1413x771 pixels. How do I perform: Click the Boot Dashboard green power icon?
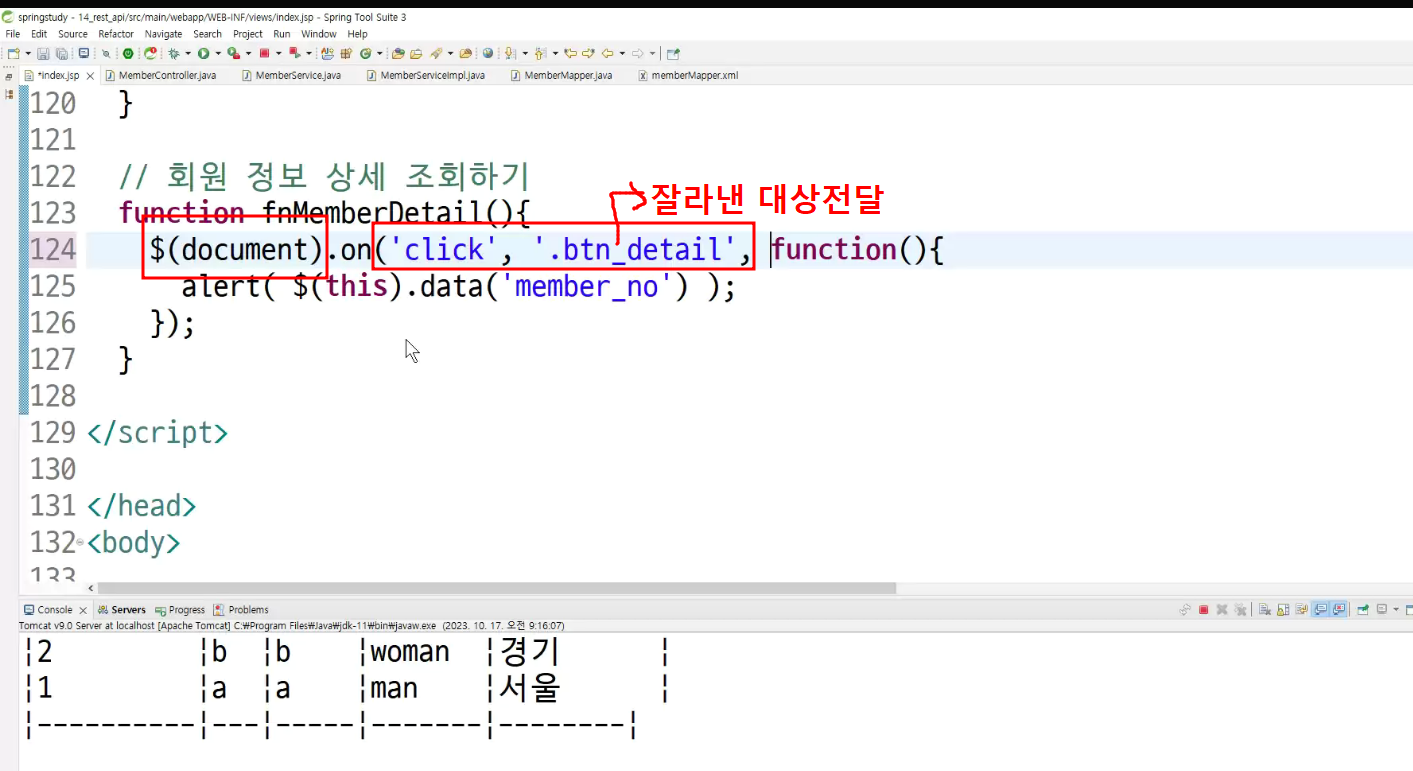point(128,53)
